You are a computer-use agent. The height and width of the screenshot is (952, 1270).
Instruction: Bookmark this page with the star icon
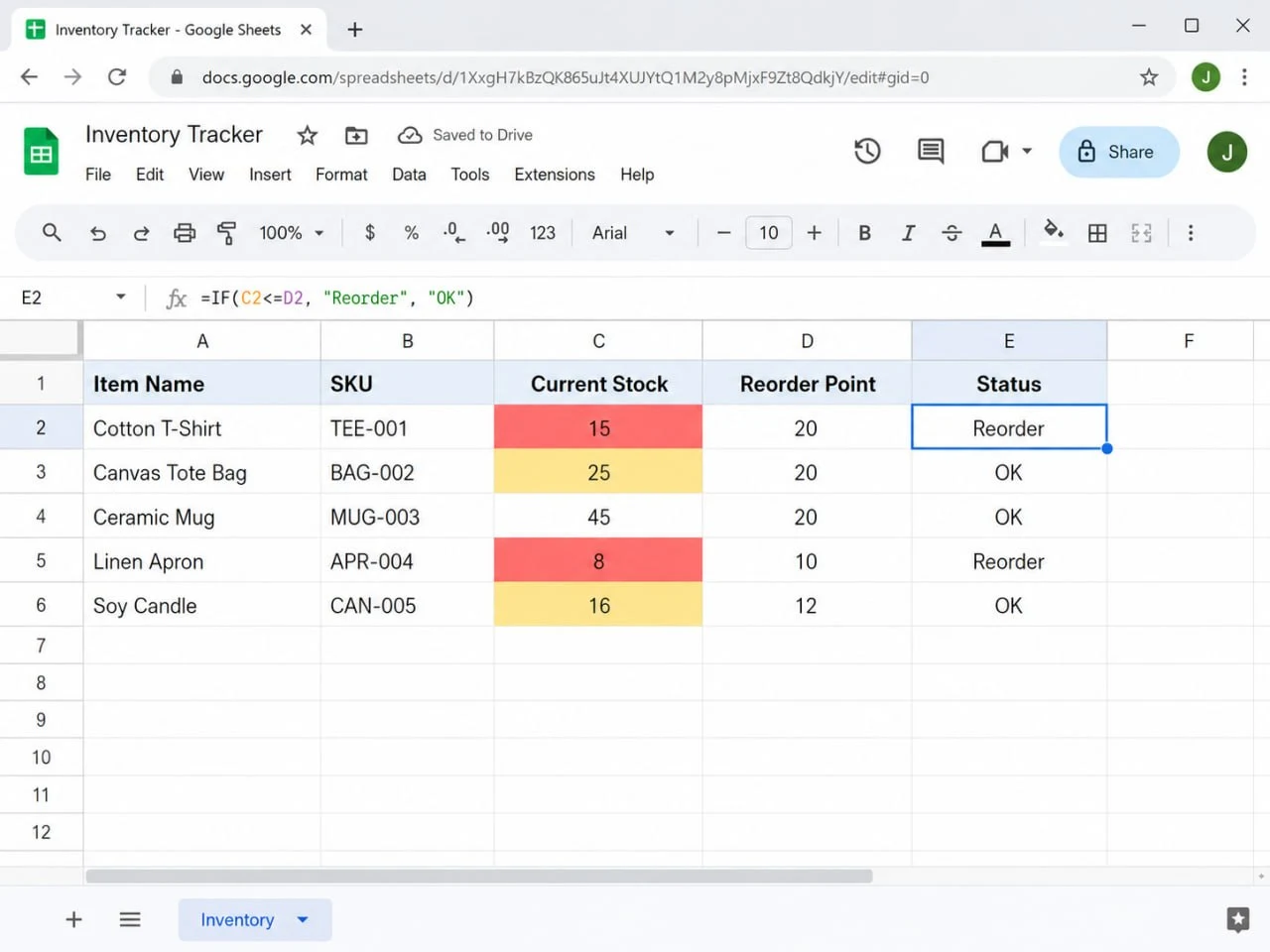pos(1149,76)
